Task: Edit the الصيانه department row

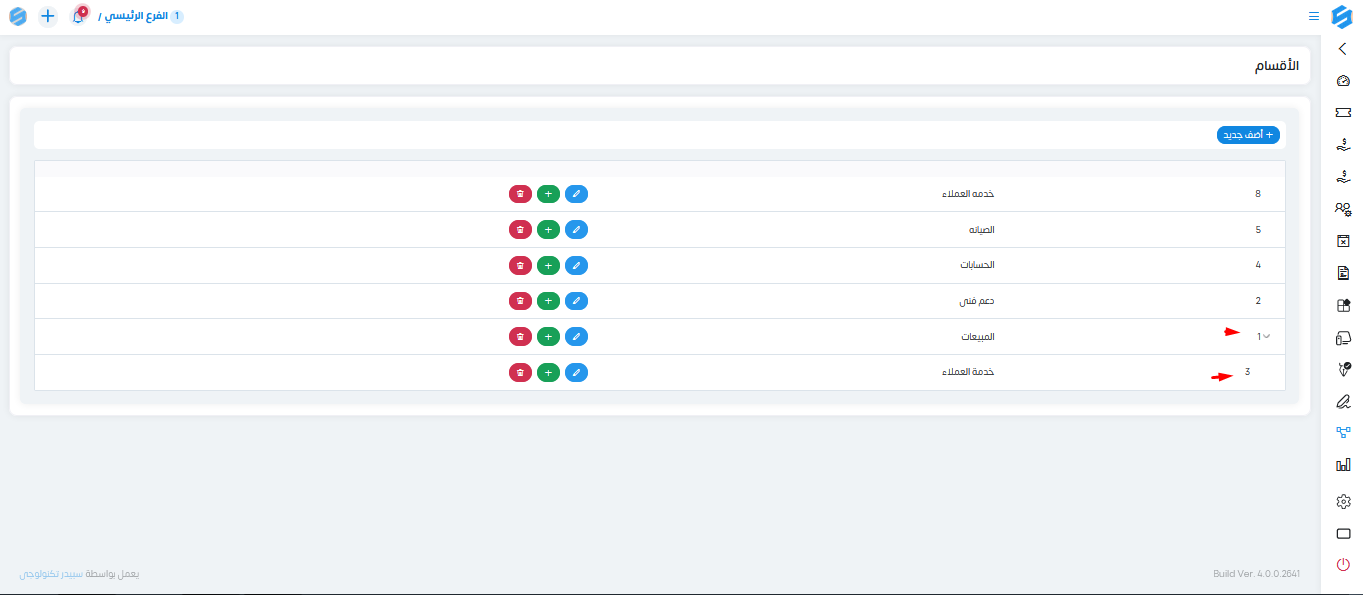Action: 576,229
